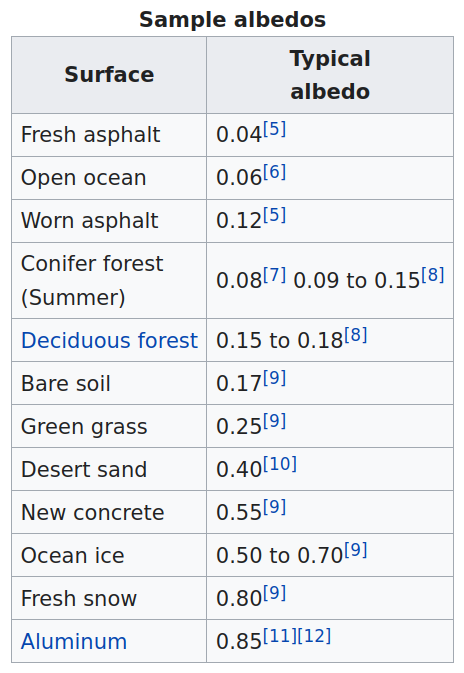
Task: Open the Aluminum link
Action: click(74, 642)
